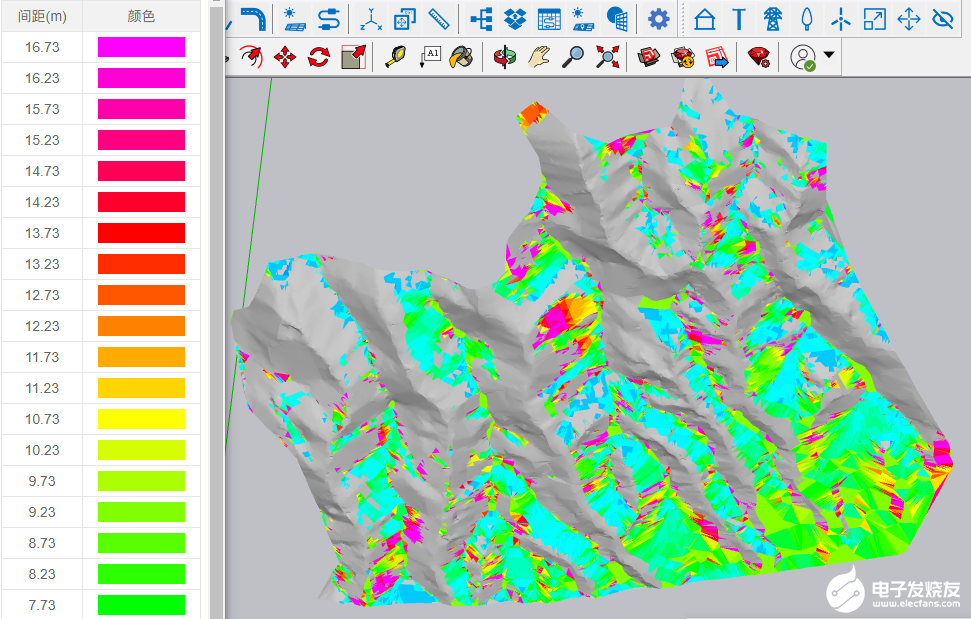Select the tree placement icon
The height and width of the screenshot is (619, 971).
[x=807, y=19]
